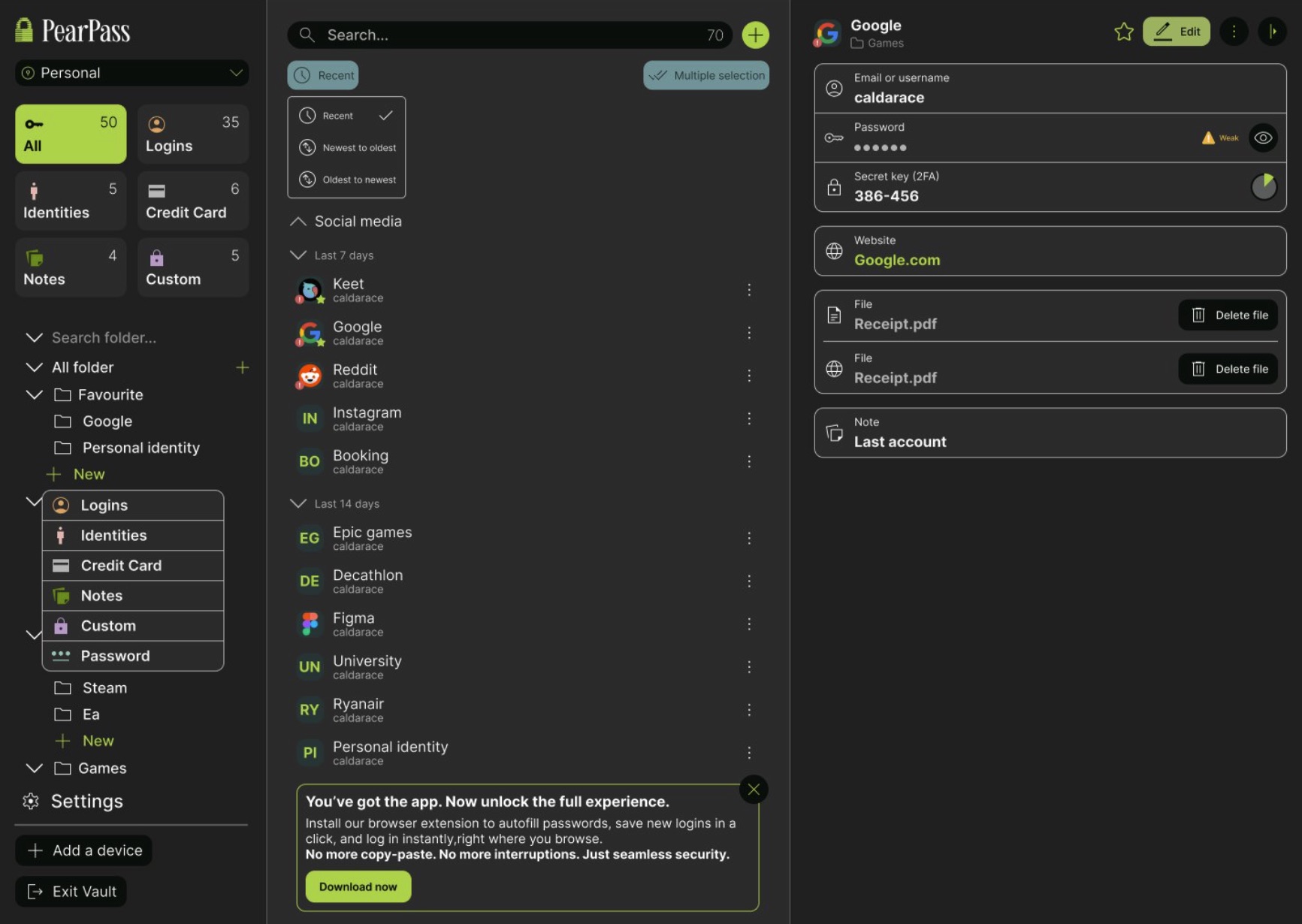Collapse the Social media section
The height and width of the screenshot is (924, 1302).
[x=298, y=222]
